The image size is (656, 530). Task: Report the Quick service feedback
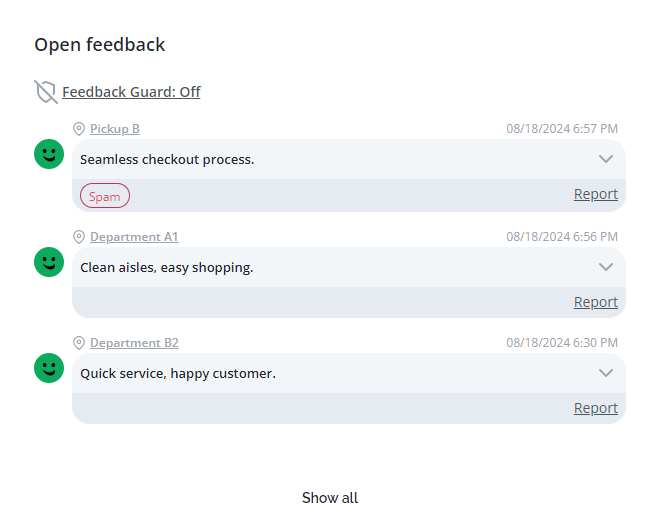pos(595,408)
